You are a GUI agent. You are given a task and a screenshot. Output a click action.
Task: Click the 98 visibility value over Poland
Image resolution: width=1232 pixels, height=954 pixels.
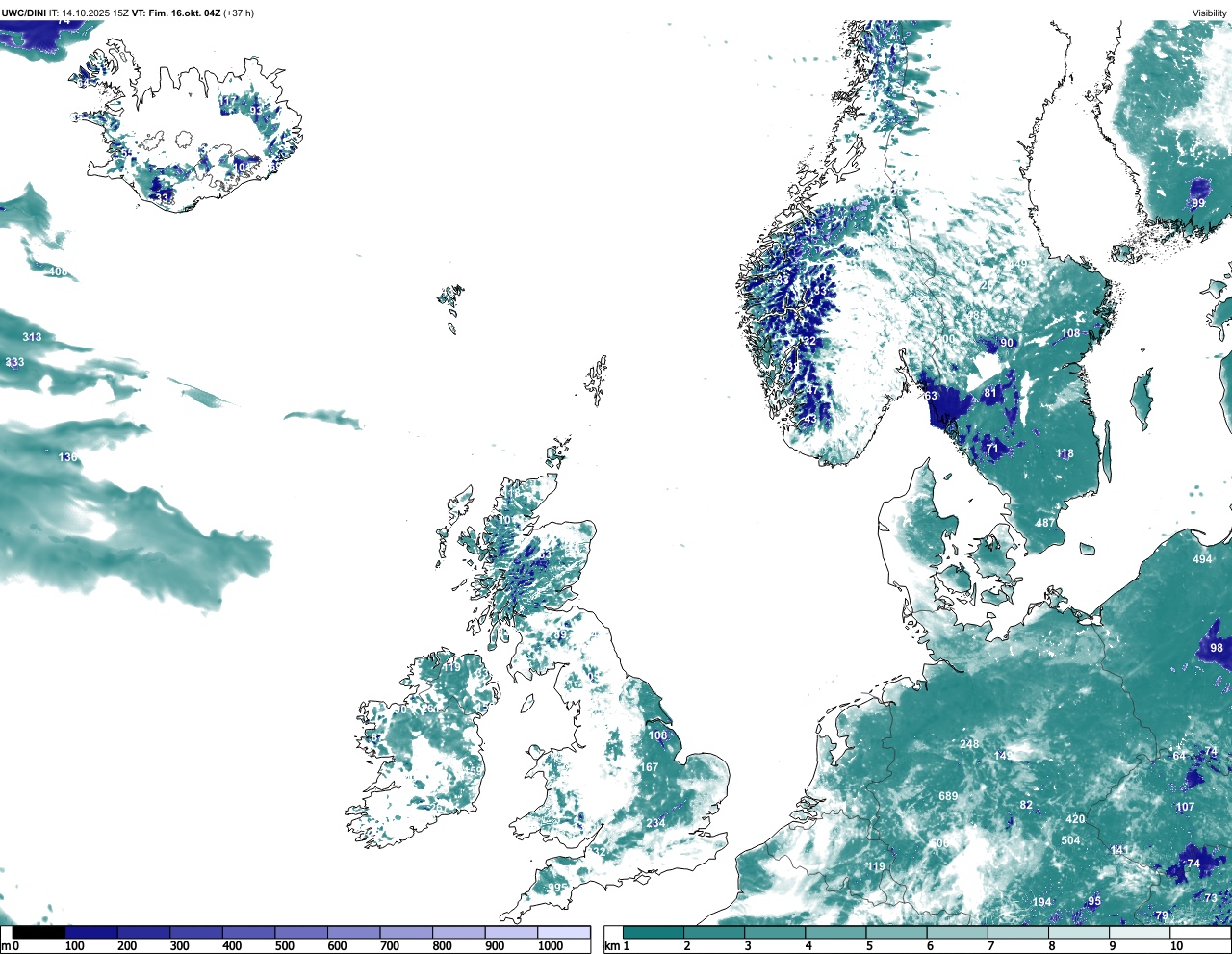coord(1217,648)
